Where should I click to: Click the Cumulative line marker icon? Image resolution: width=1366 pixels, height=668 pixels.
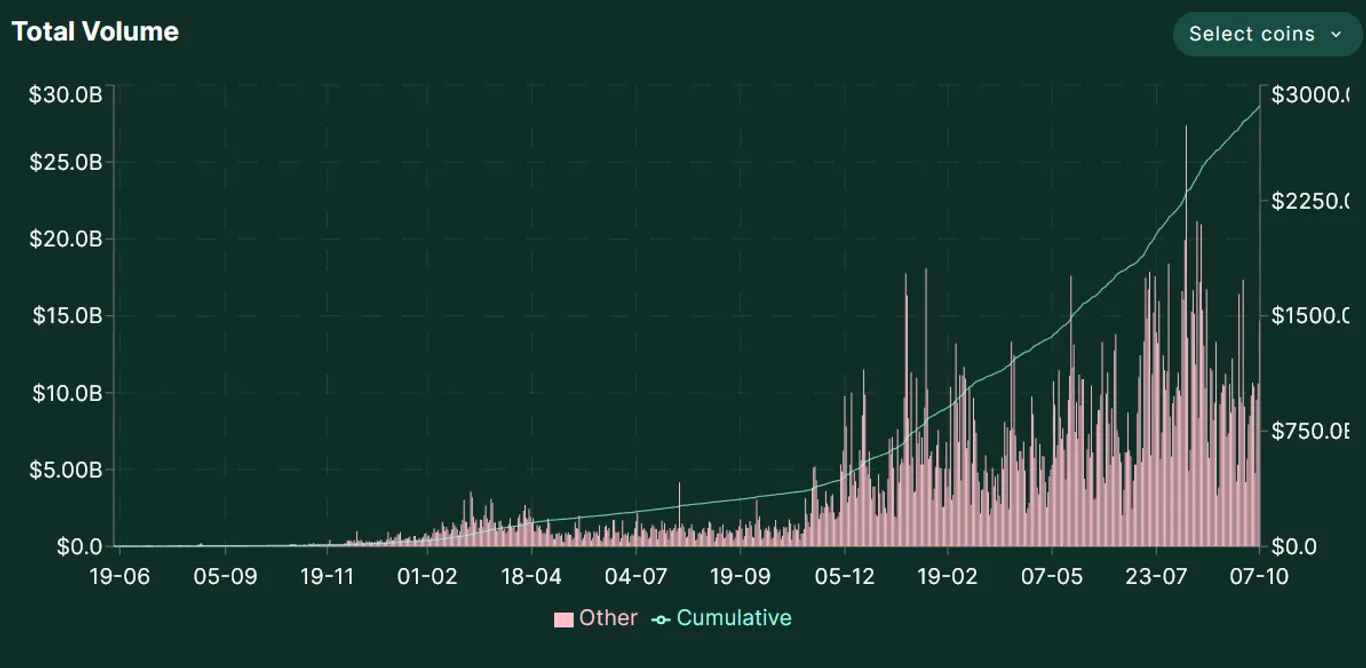[661, 620]
